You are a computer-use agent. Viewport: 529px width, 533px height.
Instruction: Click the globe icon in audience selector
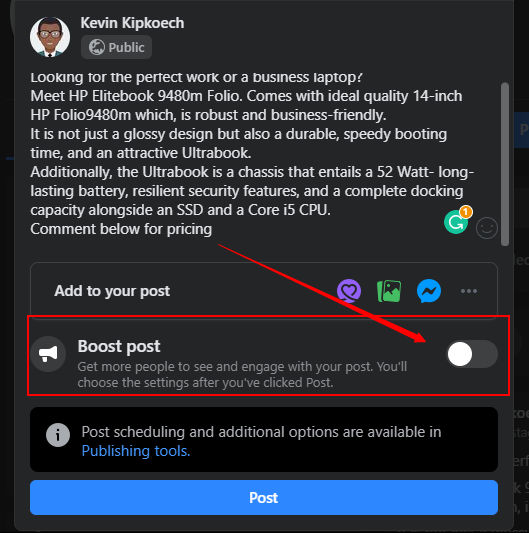(97, 47)
